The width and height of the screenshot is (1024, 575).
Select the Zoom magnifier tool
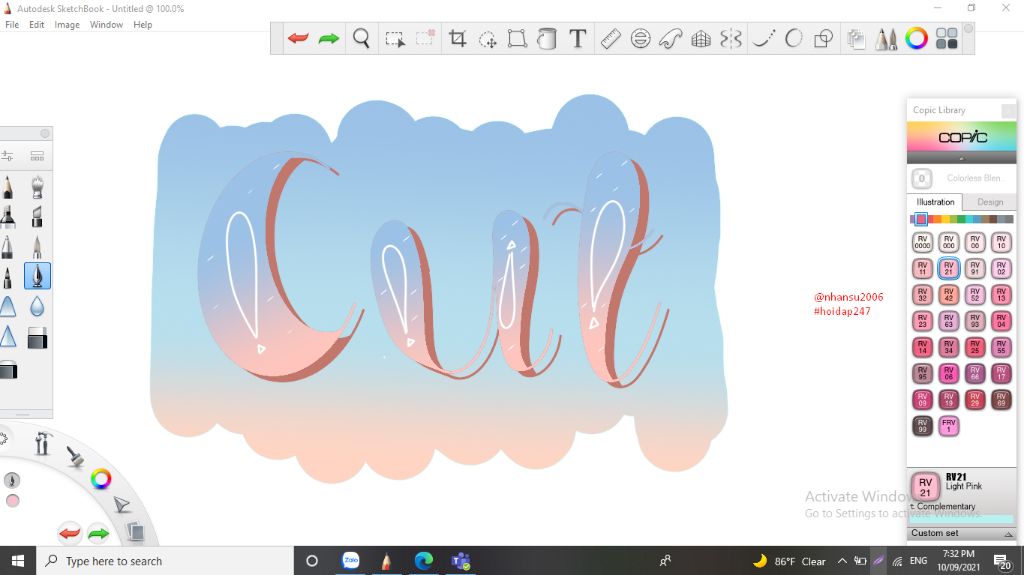(361, 39)
